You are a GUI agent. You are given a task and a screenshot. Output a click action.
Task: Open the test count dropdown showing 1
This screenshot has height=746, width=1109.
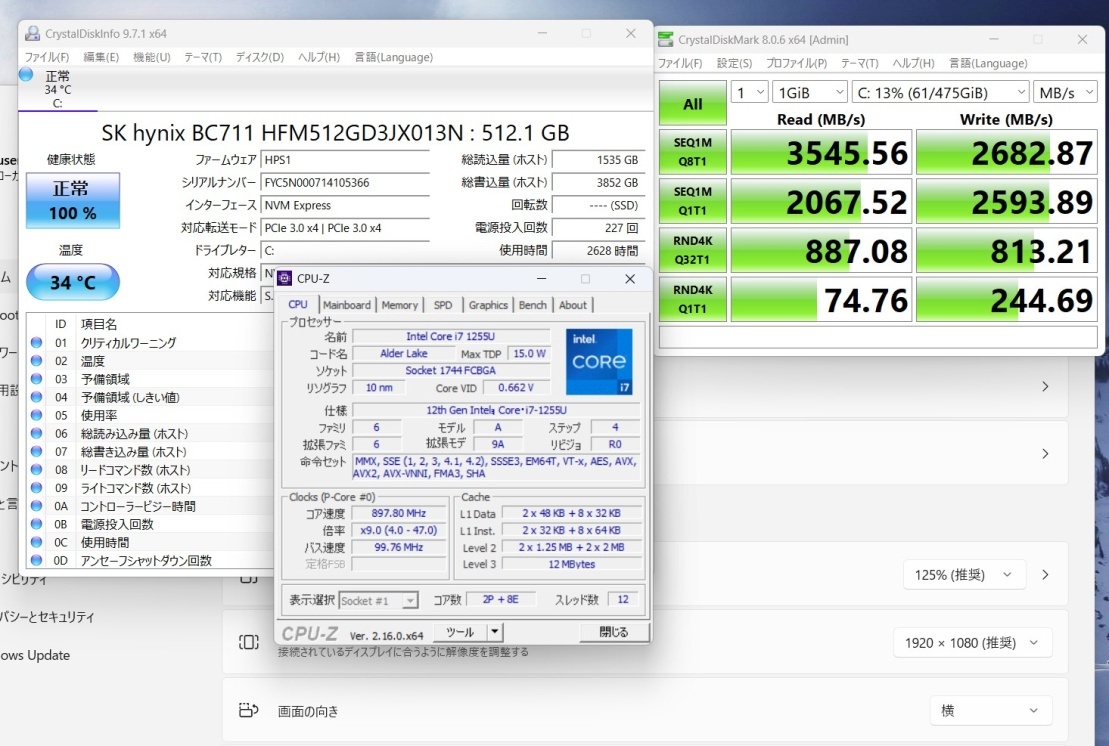(x=749, y=92)
